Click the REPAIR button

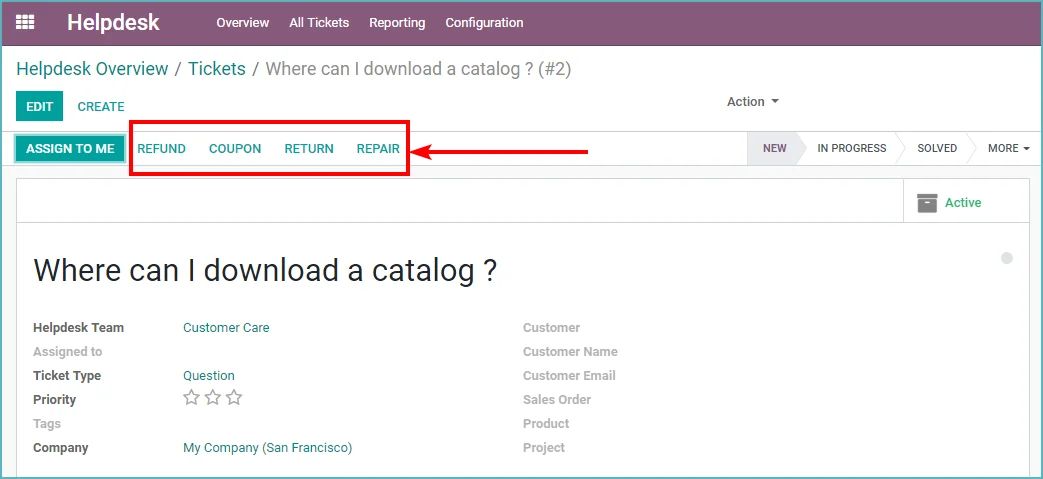point(378,148)
